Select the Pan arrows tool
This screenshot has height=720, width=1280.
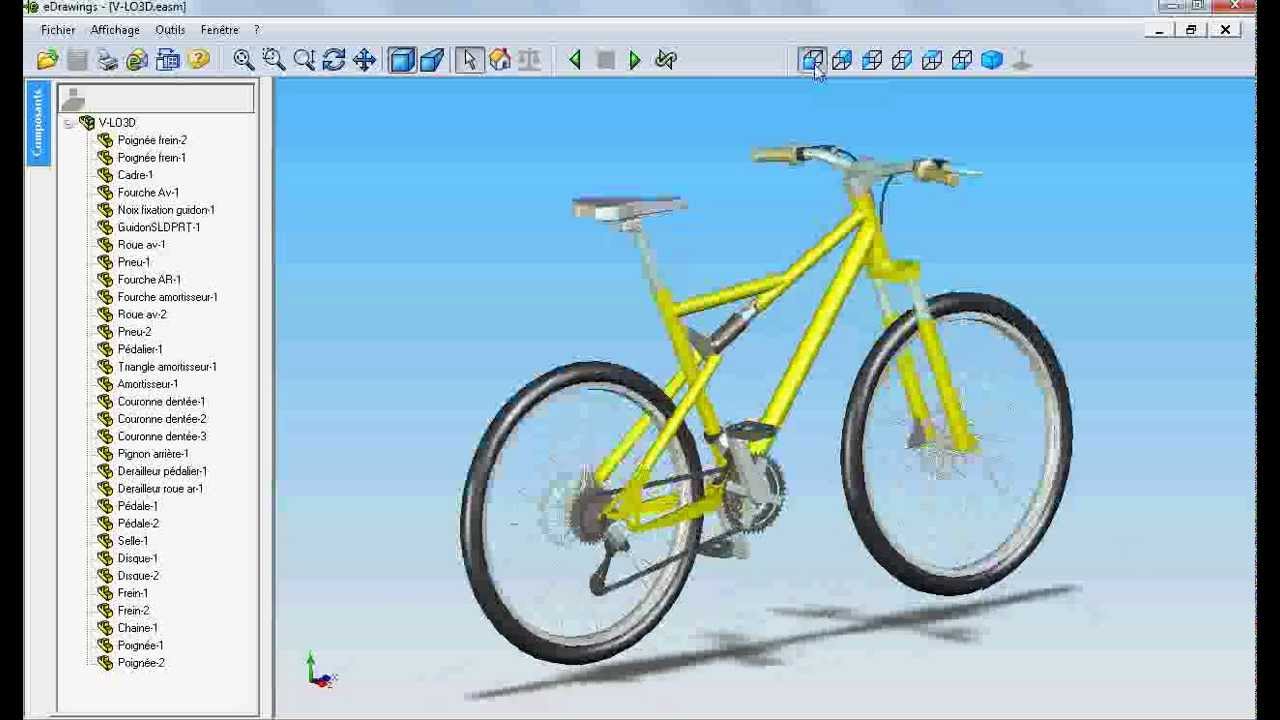(x=364, y=61)
